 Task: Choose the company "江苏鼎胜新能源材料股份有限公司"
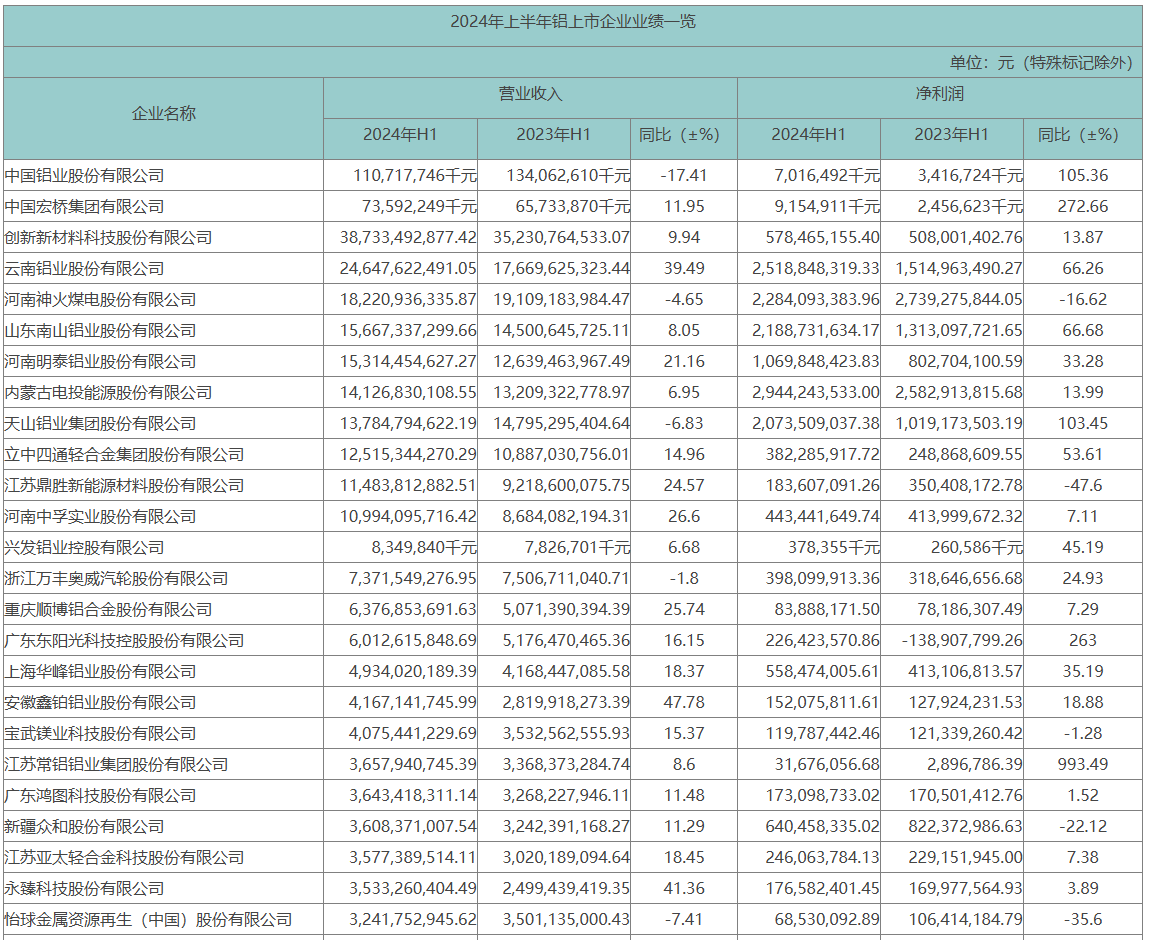pyautogui.click(x=124, y=485)
